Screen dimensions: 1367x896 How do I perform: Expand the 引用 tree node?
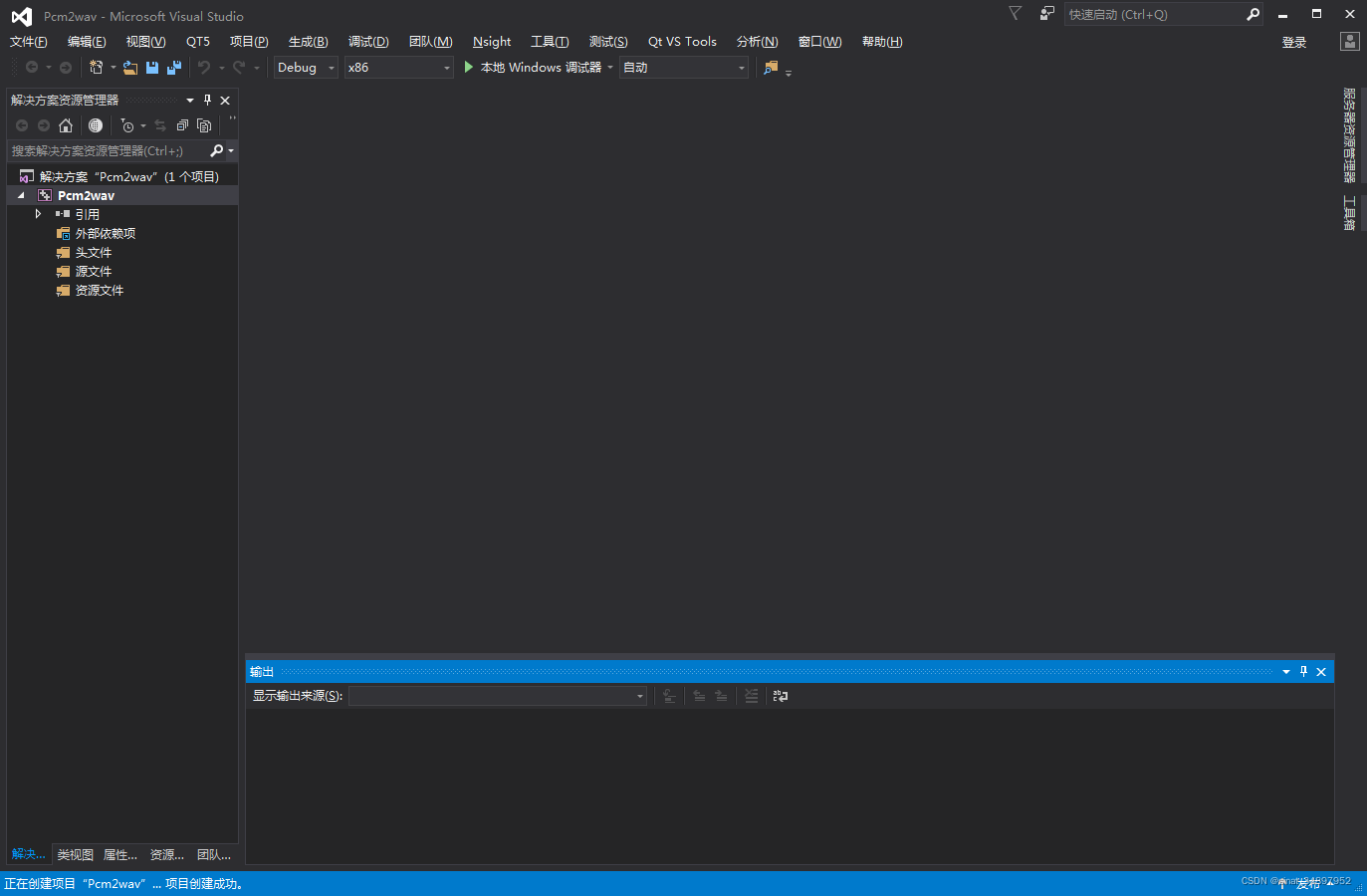tap(39, 214)
